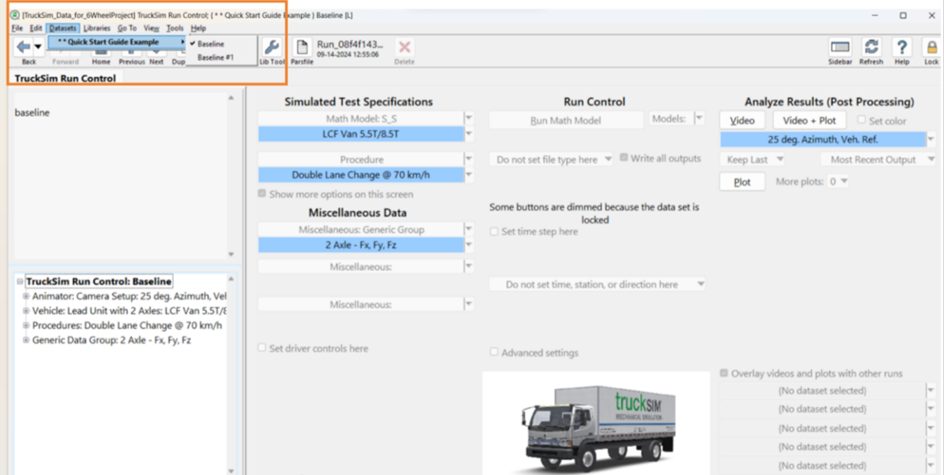944x475 pixels.
Task: Select Quick Start Guide Example submenu
Action: click(x=117, y=42)
